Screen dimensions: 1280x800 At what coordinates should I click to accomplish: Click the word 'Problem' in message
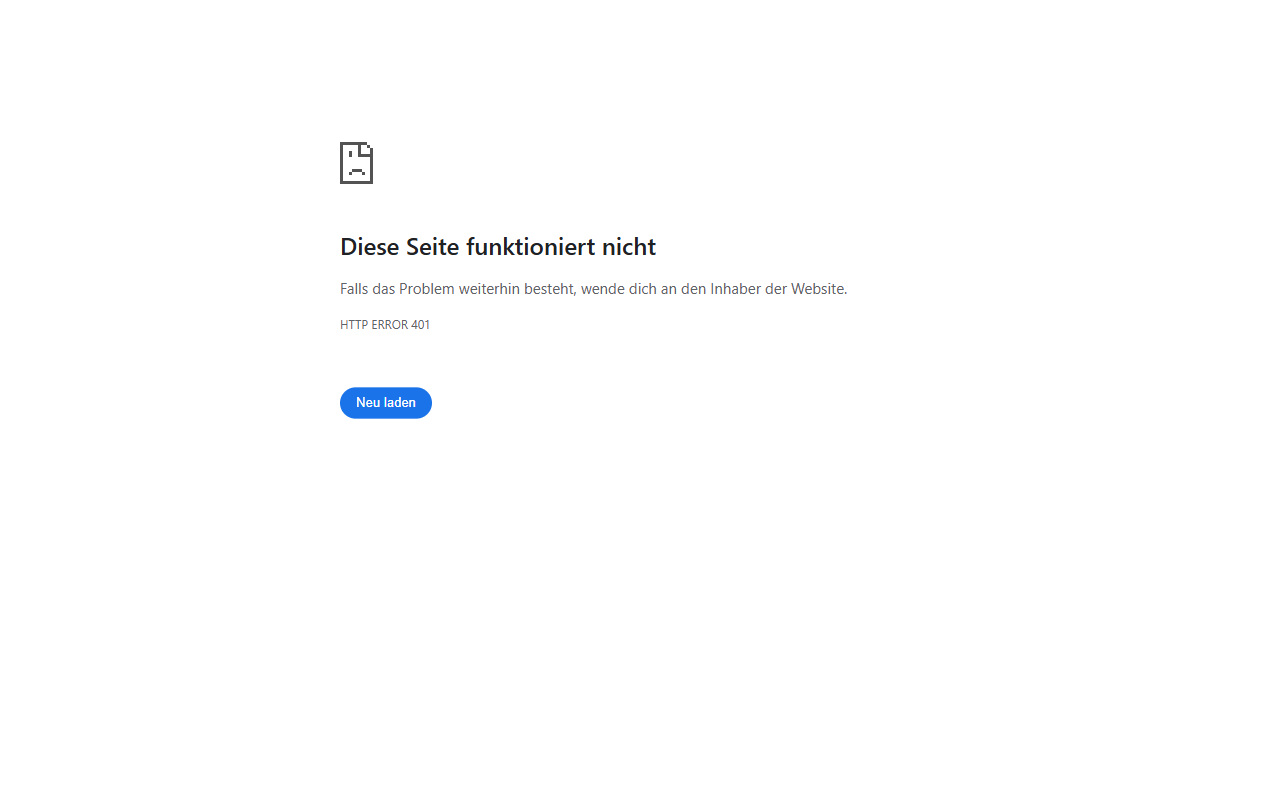point(427,289)
